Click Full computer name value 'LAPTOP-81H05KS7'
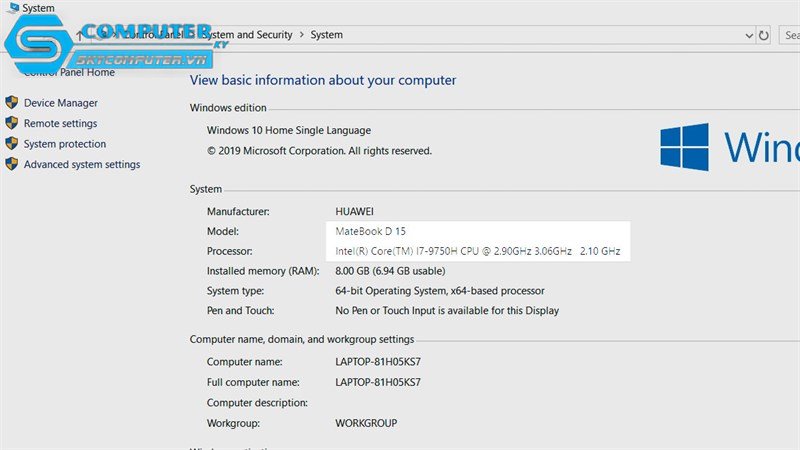The image size is (800, 450). tap(378, 382)
